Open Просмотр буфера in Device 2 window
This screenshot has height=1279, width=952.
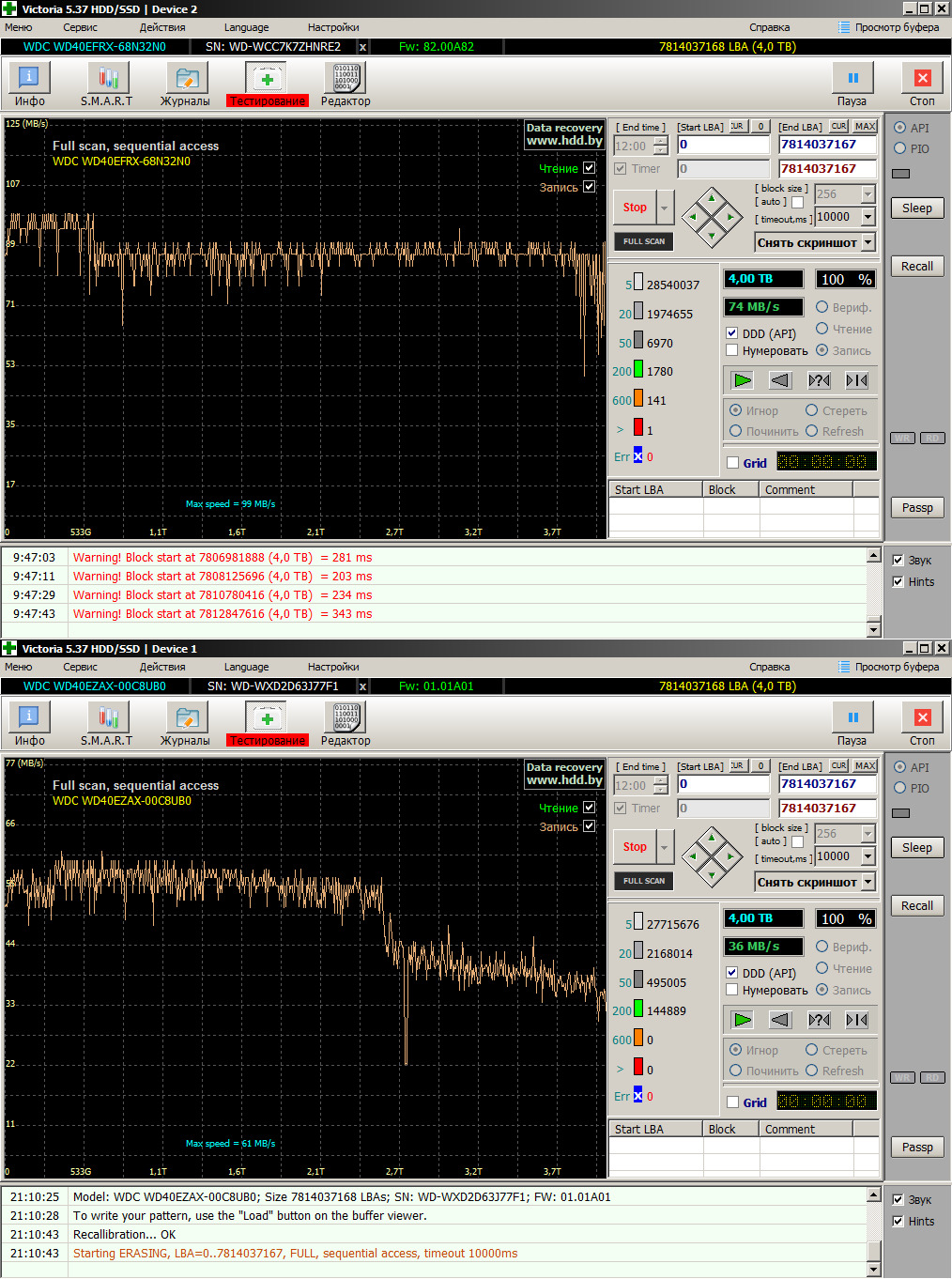click(889, 27)
